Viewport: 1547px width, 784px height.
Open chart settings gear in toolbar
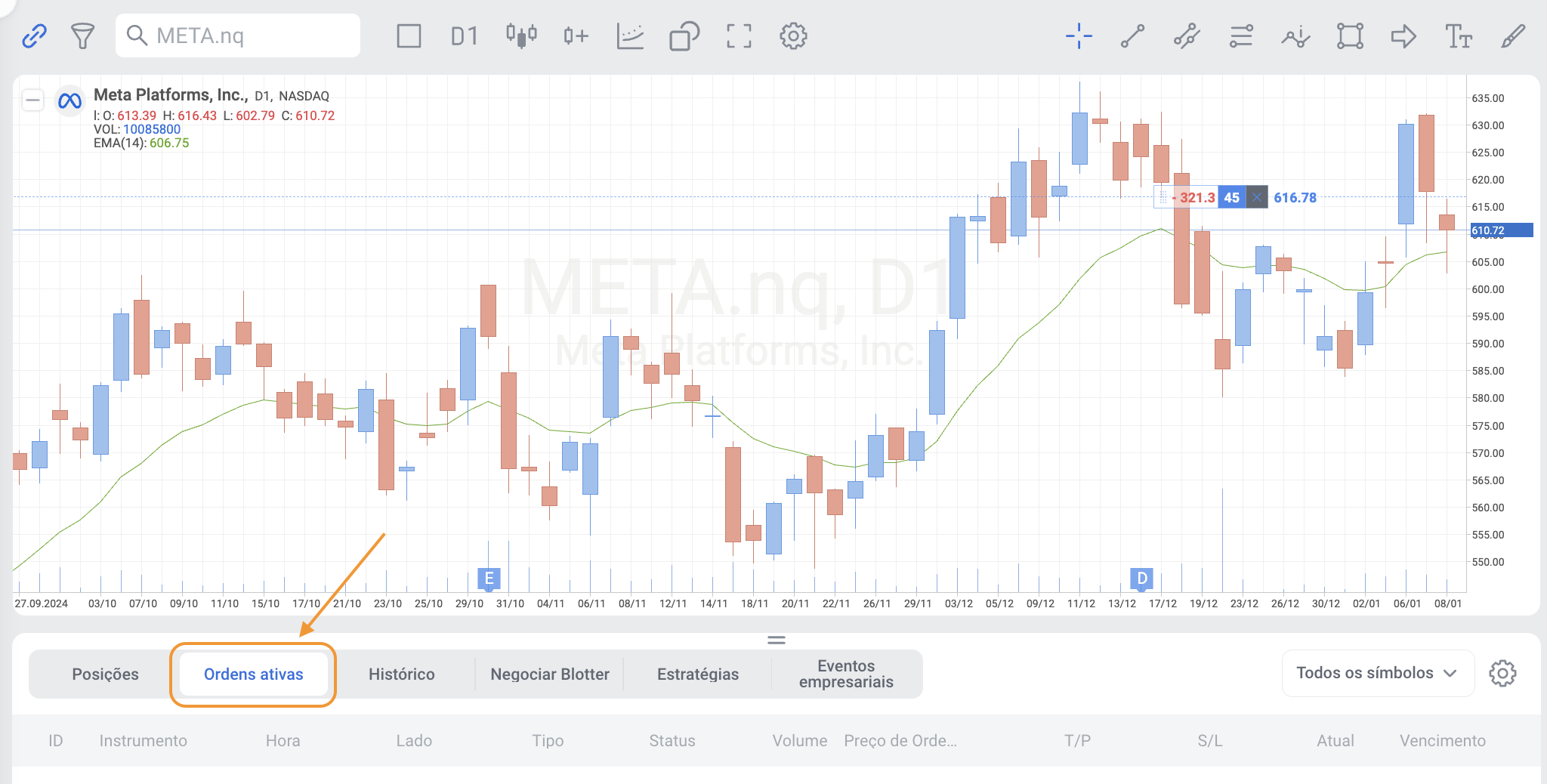[793, 35]
